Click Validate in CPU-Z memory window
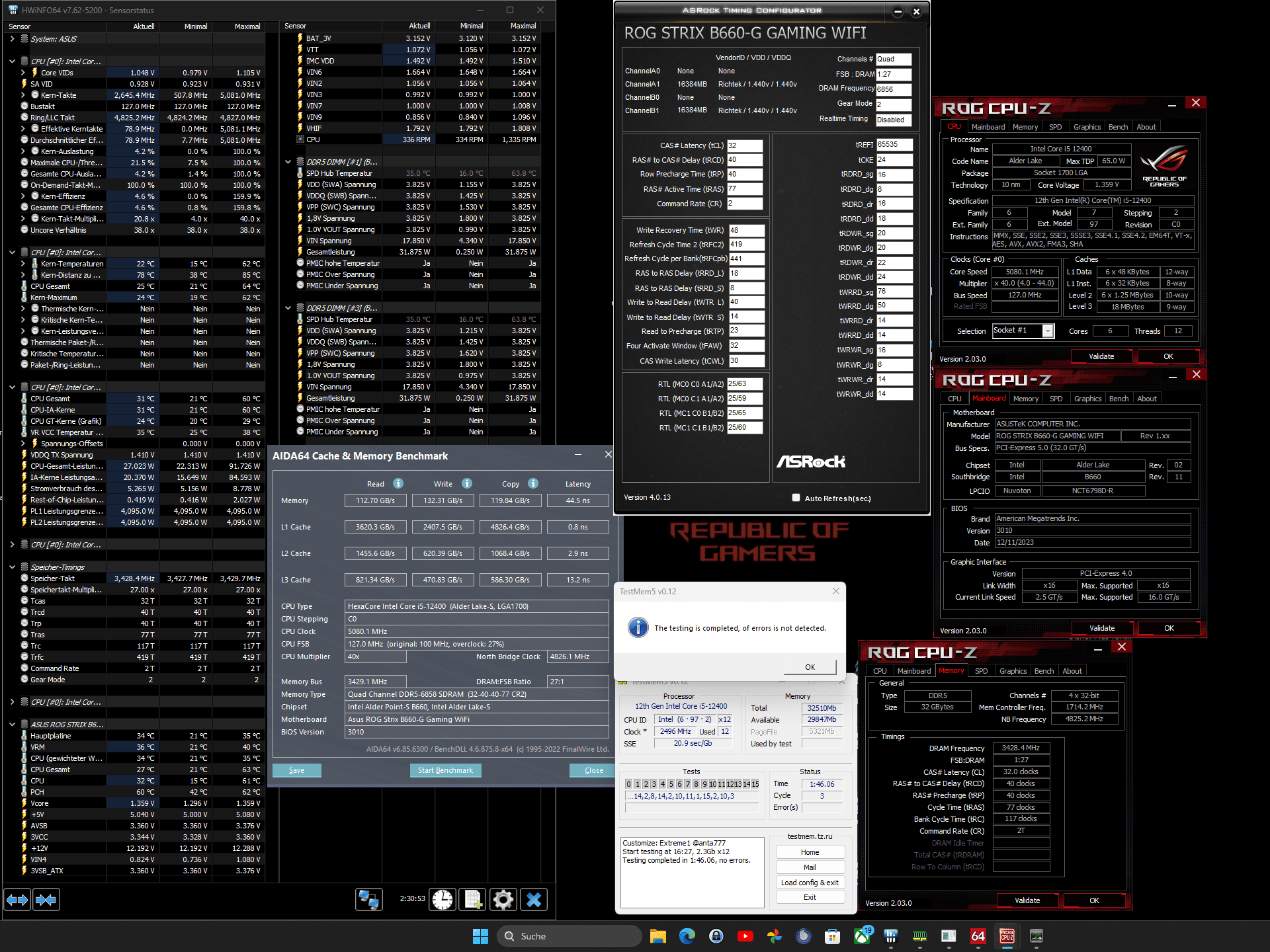The height and width of the screenshot is (952, 1270). (1027, 900)
